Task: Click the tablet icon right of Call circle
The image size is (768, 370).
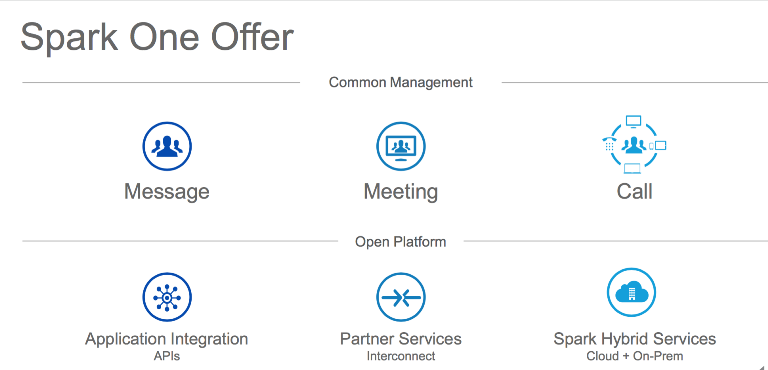Action: [658, 145]
